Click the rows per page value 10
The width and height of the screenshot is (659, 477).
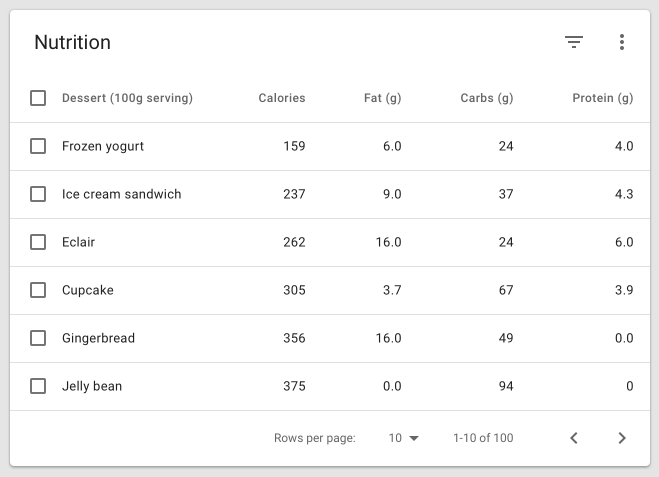pos(395,438)
